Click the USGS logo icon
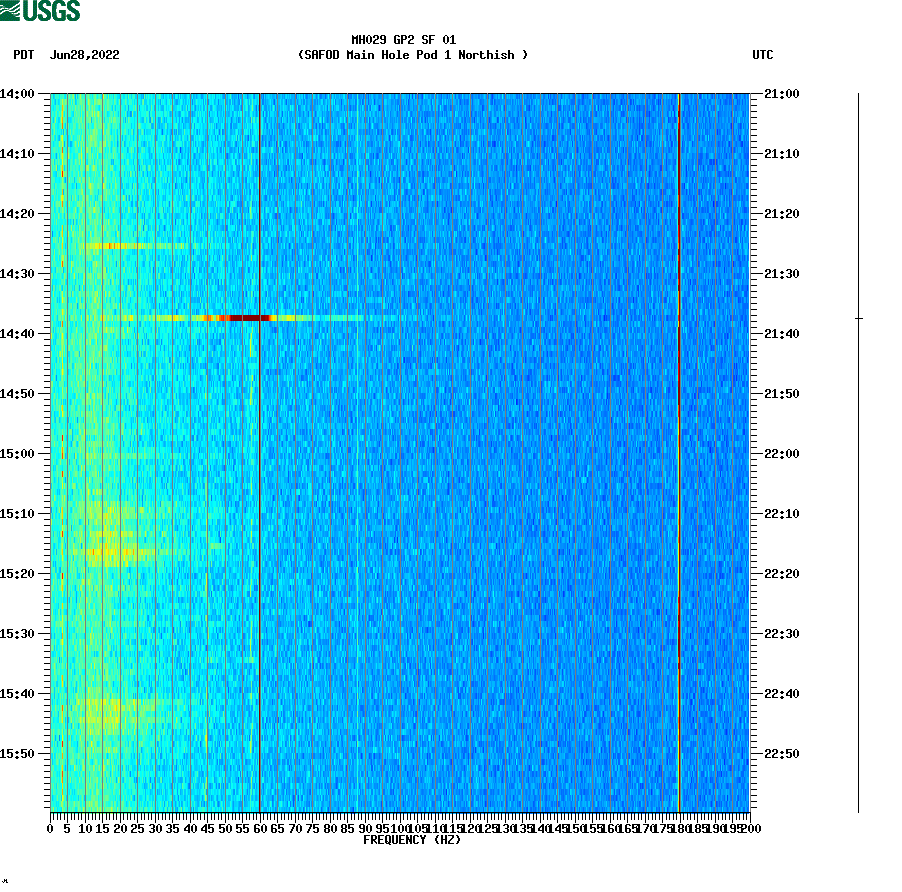 click(40, 12)
